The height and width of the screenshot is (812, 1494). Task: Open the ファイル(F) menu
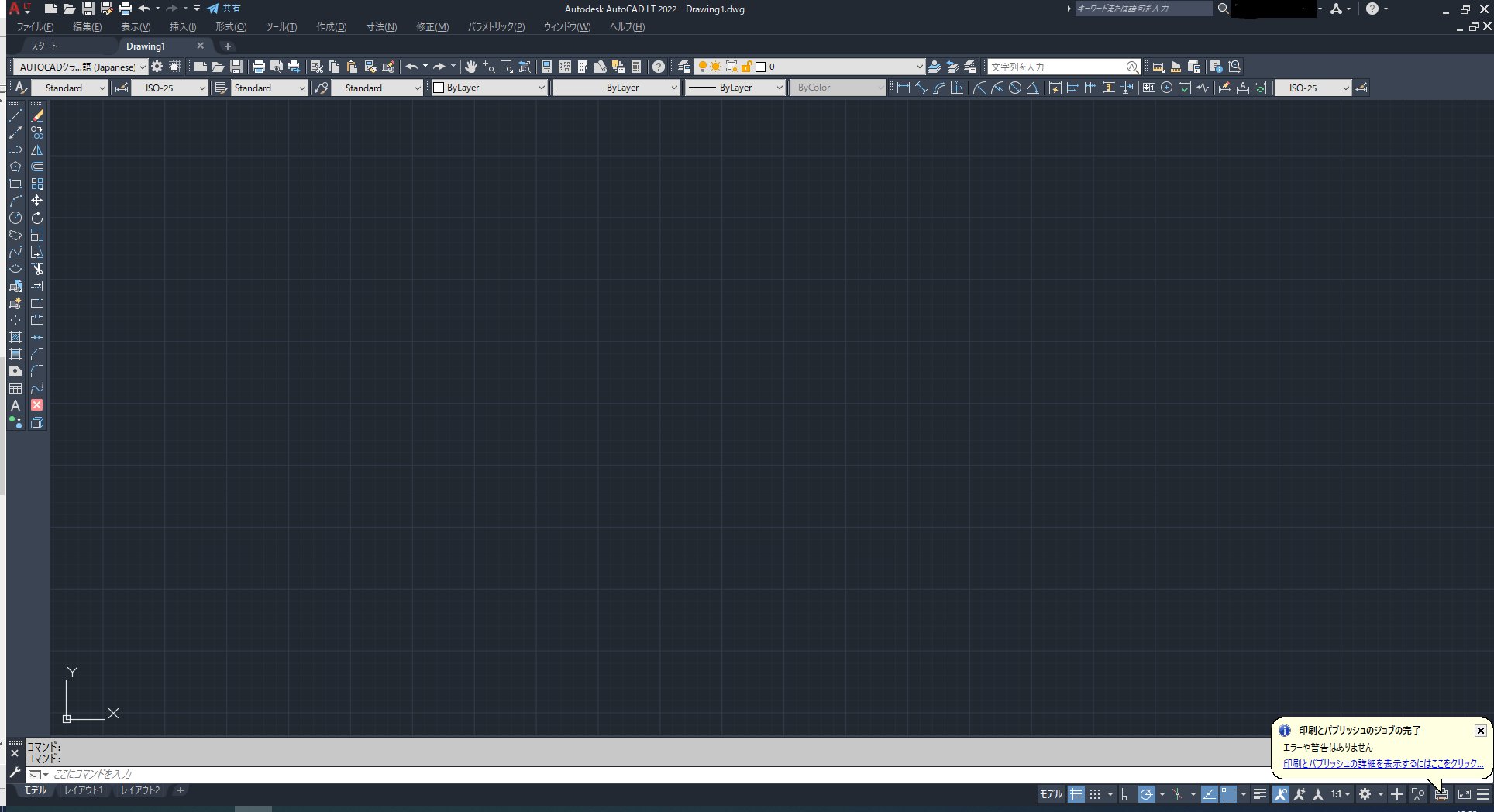click(x=35, y=27)
